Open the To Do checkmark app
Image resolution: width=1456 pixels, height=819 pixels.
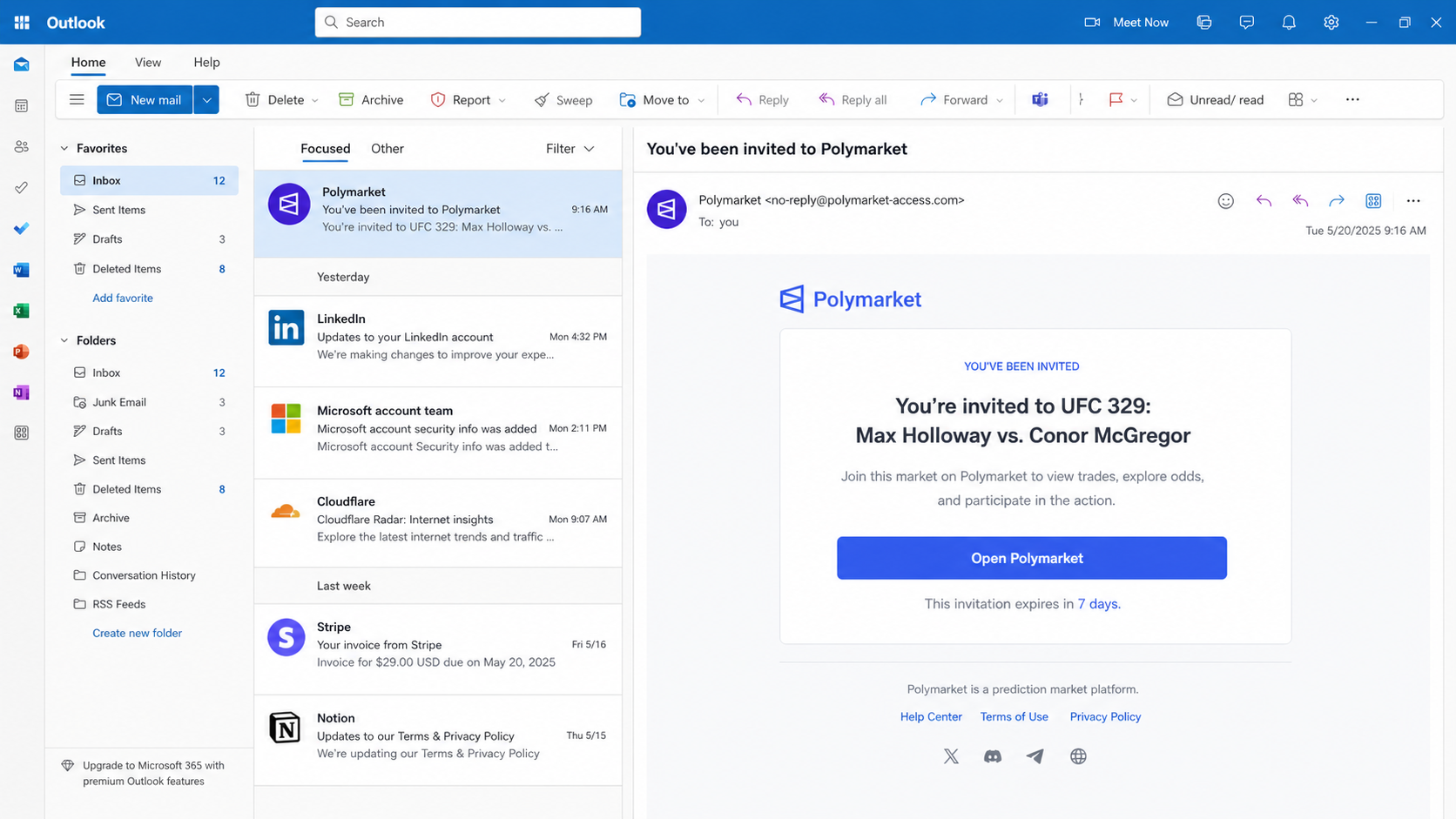[x=22, y=228]
